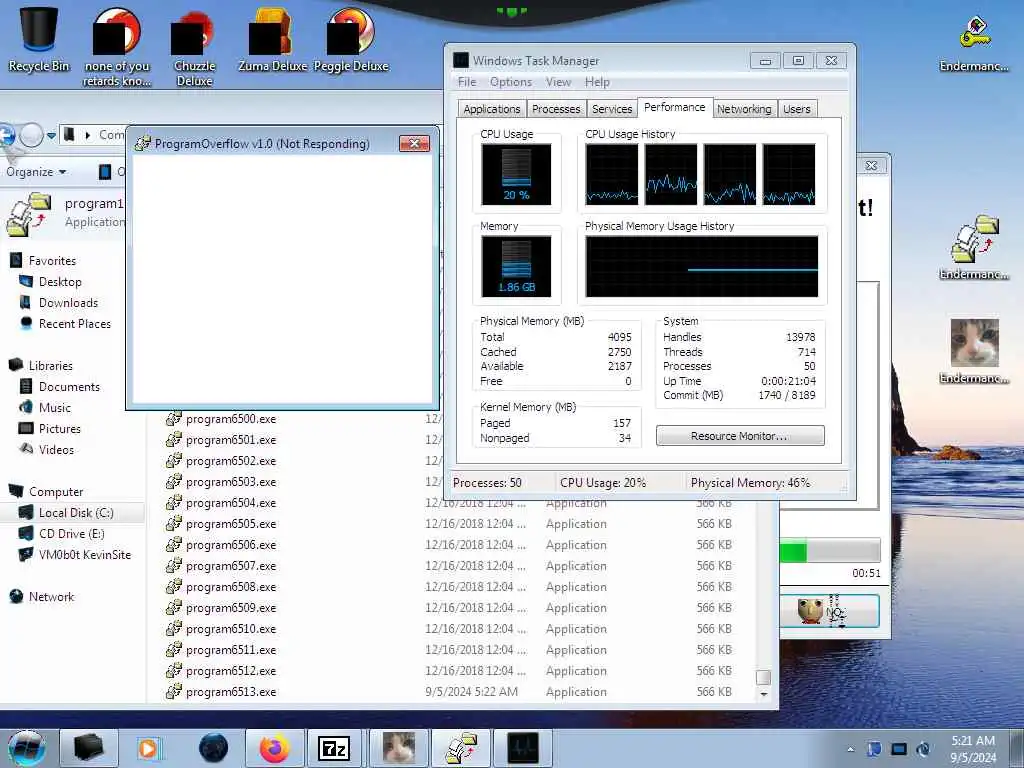Image resolution: width=1024 pixels, height=768 pixels.
Task: Open the "none of you retards kno..." desktop icon
Action: [117, 46]
